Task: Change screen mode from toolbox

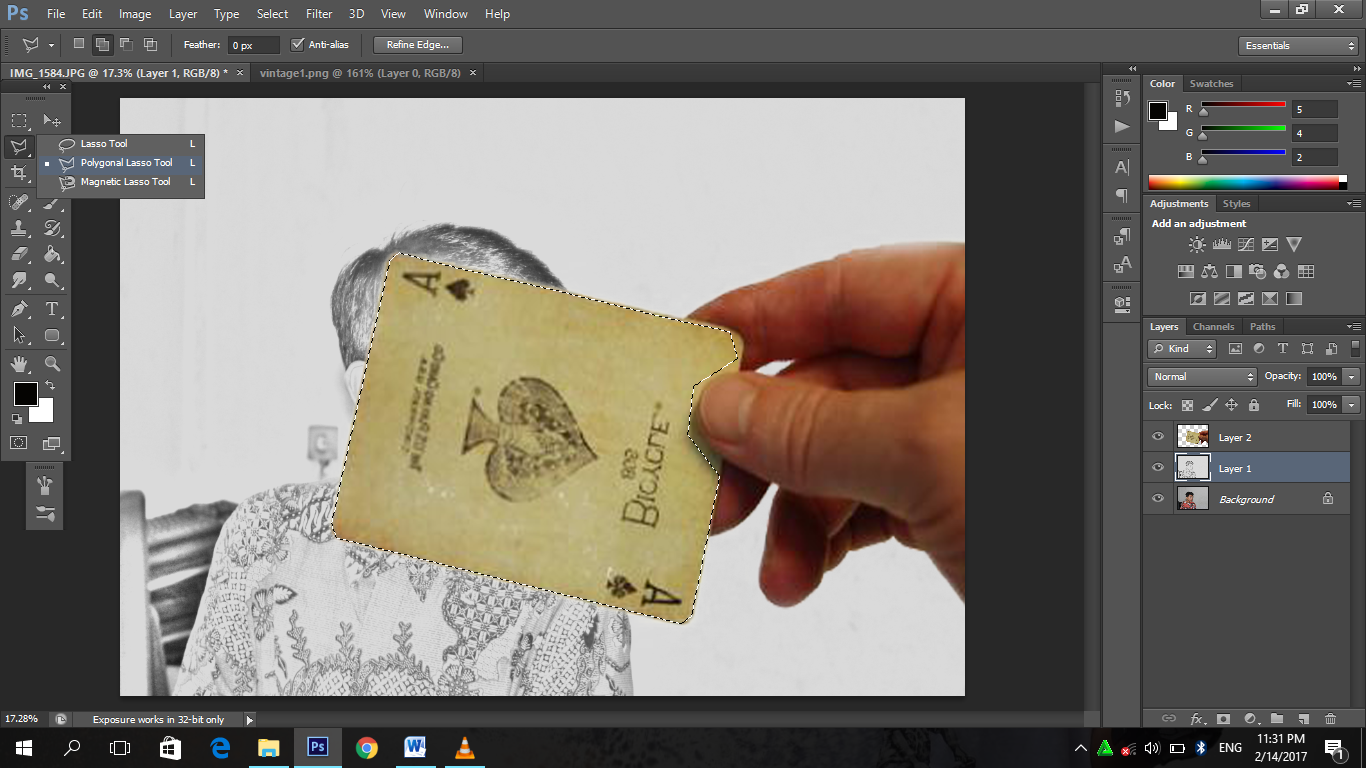Action: [x=52, y=443]
